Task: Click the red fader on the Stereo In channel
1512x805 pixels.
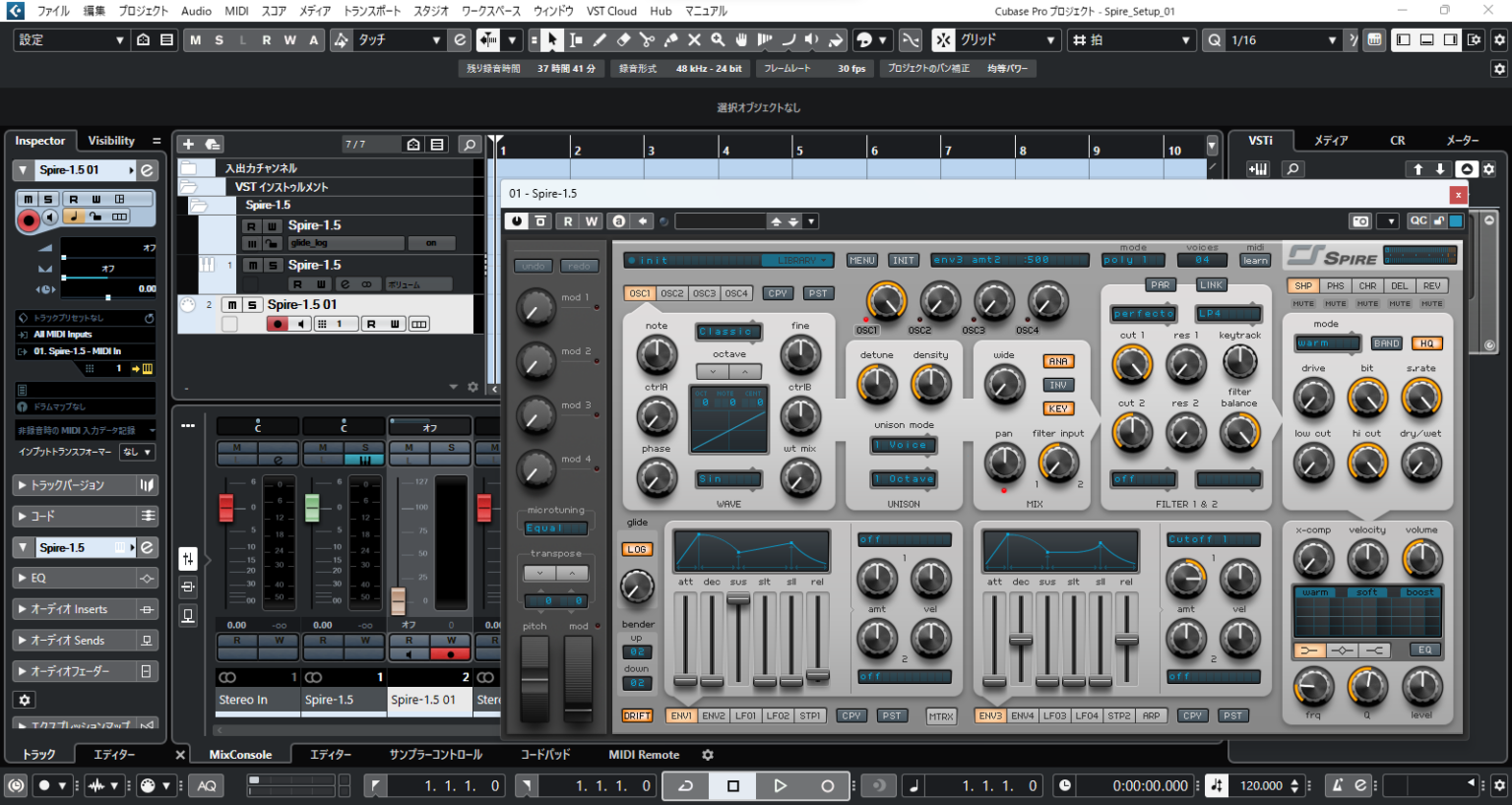Action: coord(226,508)
